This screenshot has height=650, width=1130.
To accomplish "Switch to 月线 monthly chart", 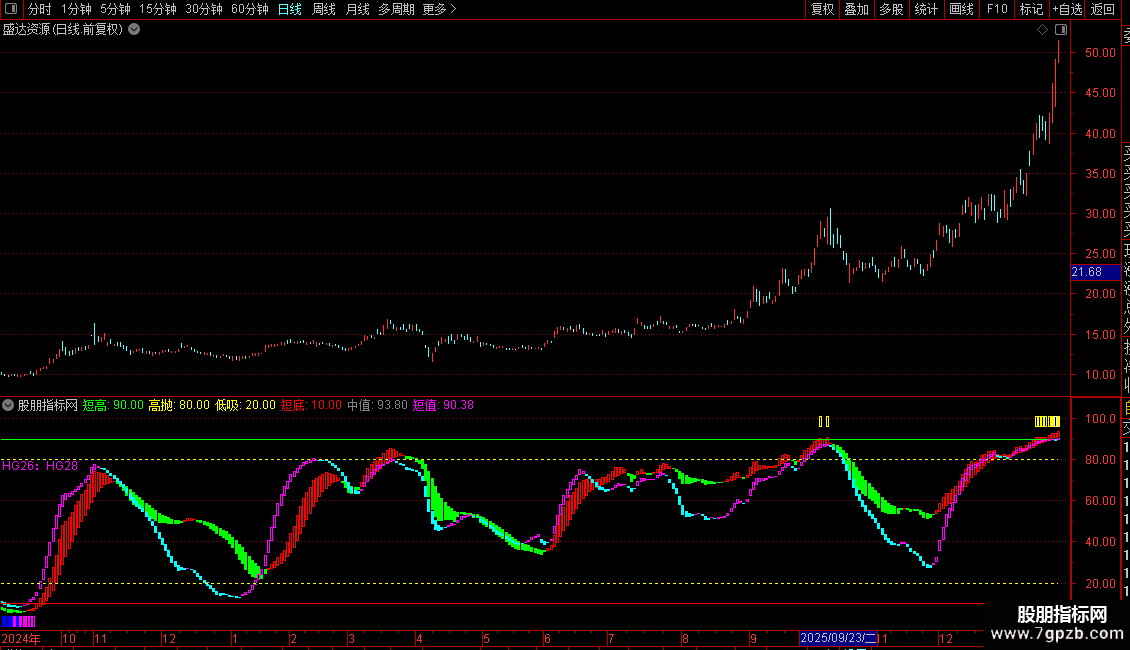I will pos(357,9).
